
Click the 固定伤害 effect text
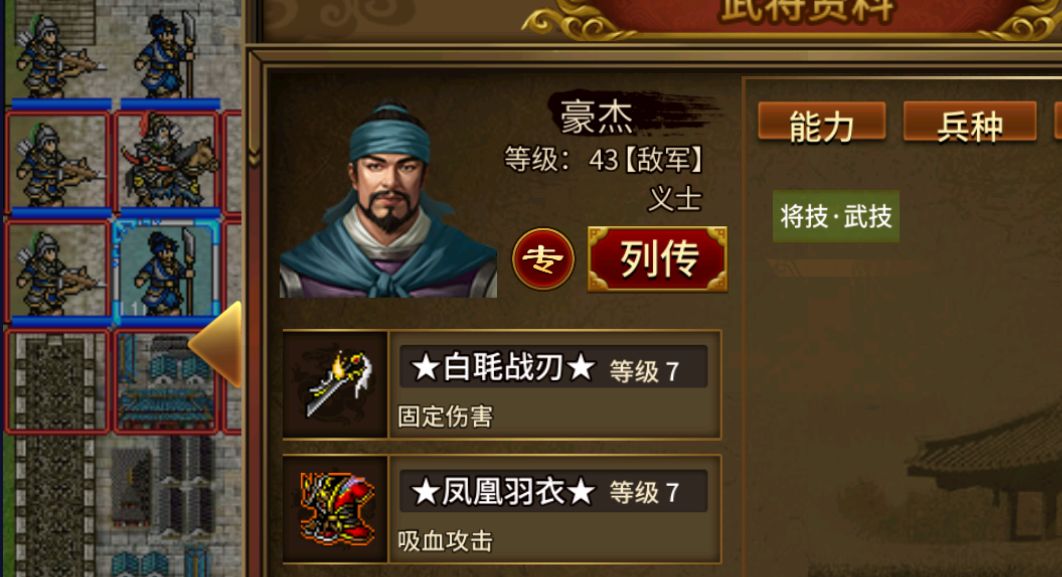(x=445, y=416)
